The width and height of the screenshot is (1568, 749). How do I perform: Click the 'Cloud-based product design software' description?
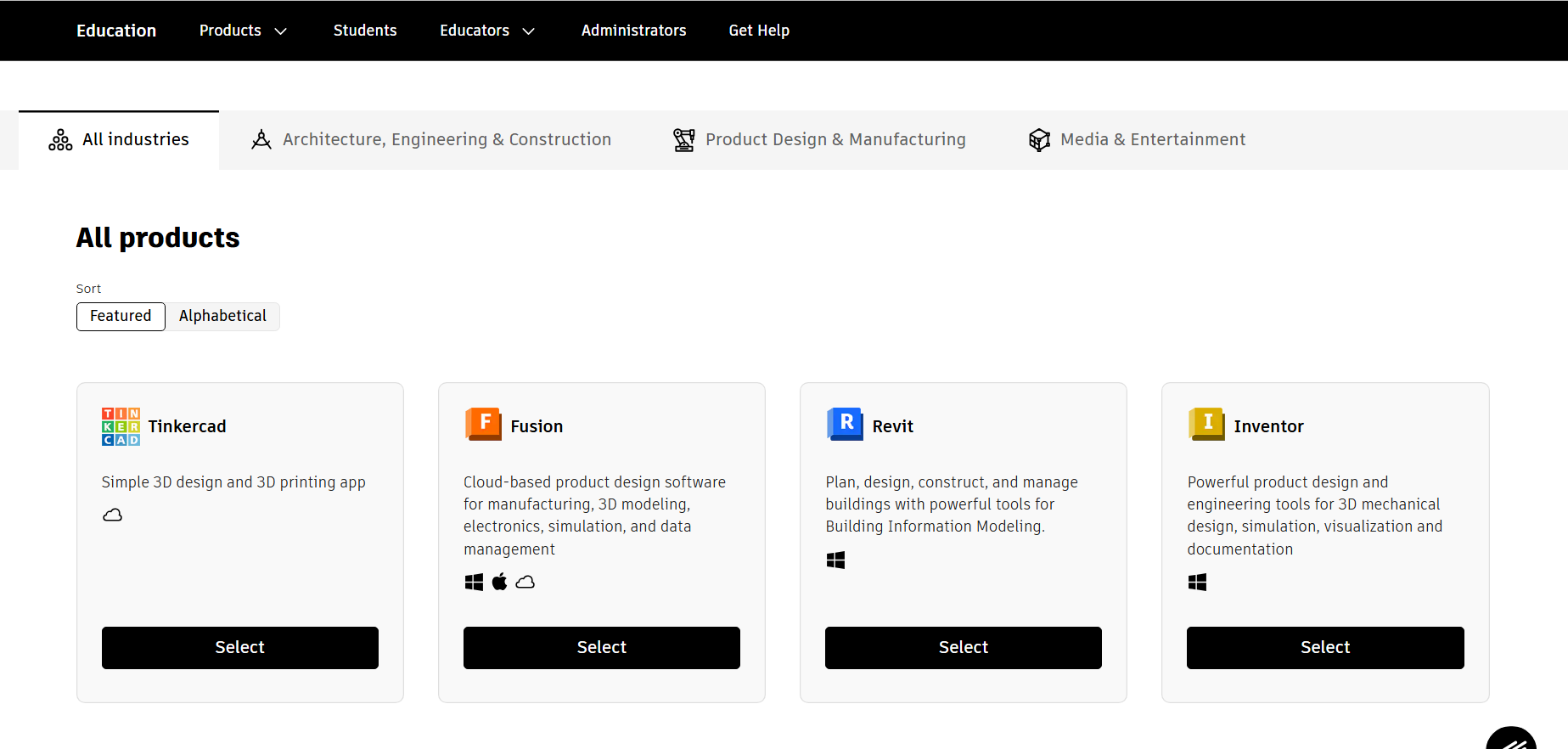click(x=594, y=515)
